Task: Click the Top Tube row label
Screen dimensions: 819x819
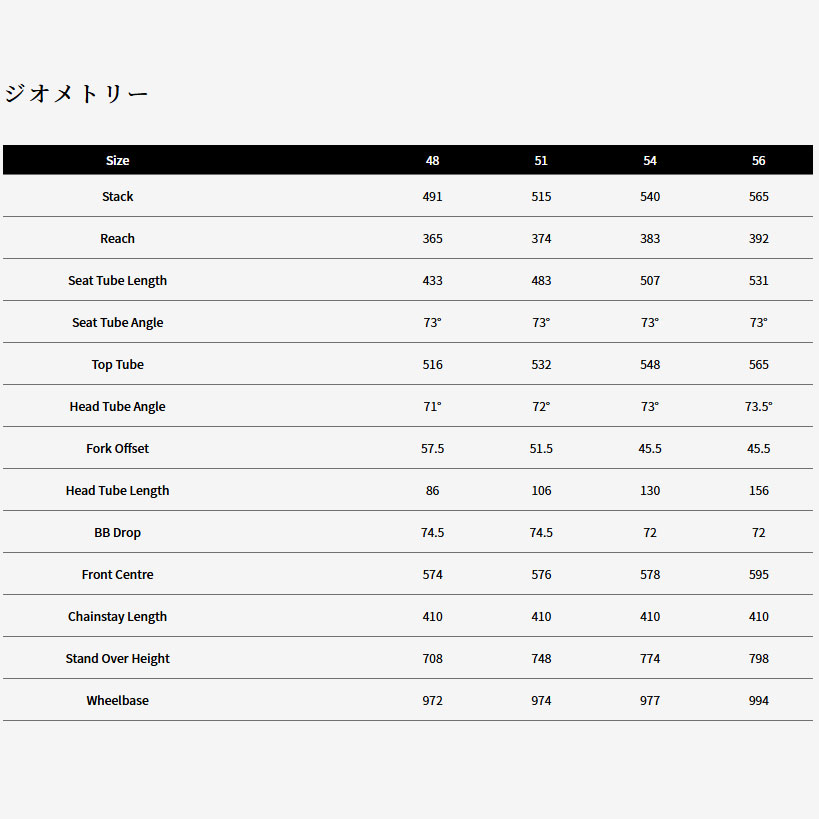Action: tap(117, 365)
